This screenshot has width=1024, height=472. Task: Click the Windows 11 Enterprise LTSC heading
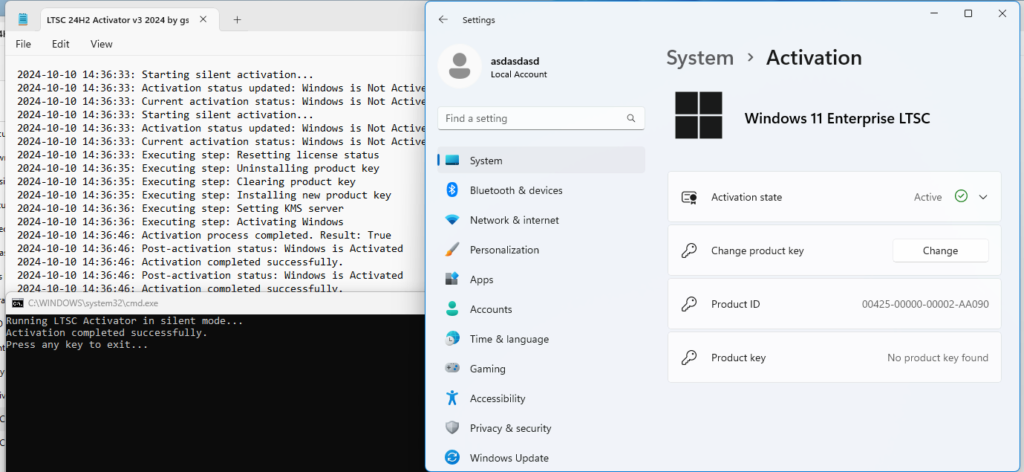[837, 119]
